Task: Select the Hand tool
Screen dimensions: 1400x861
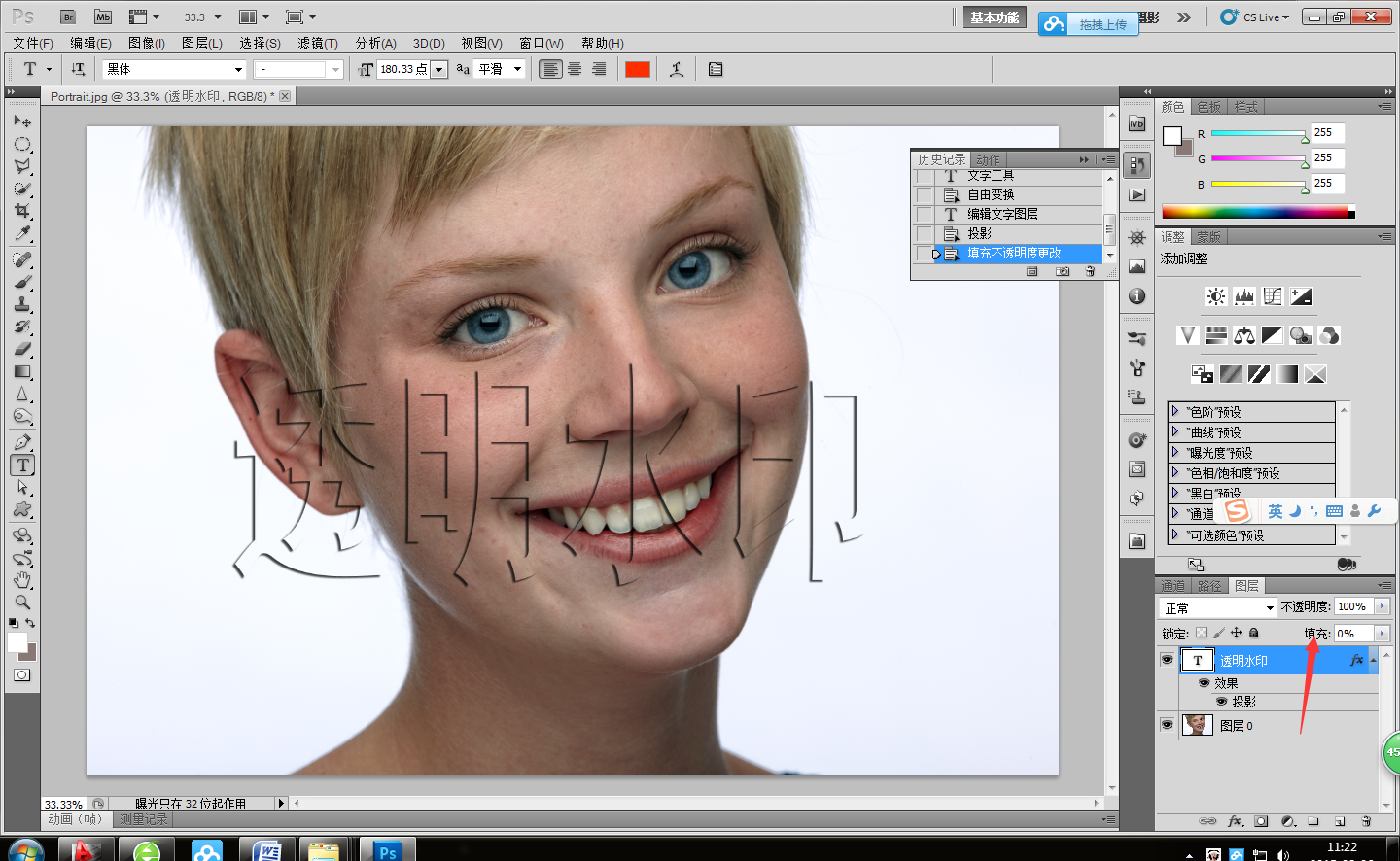Action: click(x=22, y=580)
